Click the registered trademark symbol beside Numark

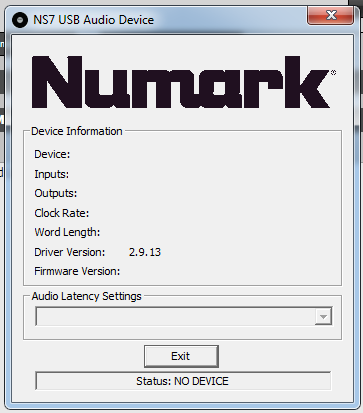coord(333,72)
